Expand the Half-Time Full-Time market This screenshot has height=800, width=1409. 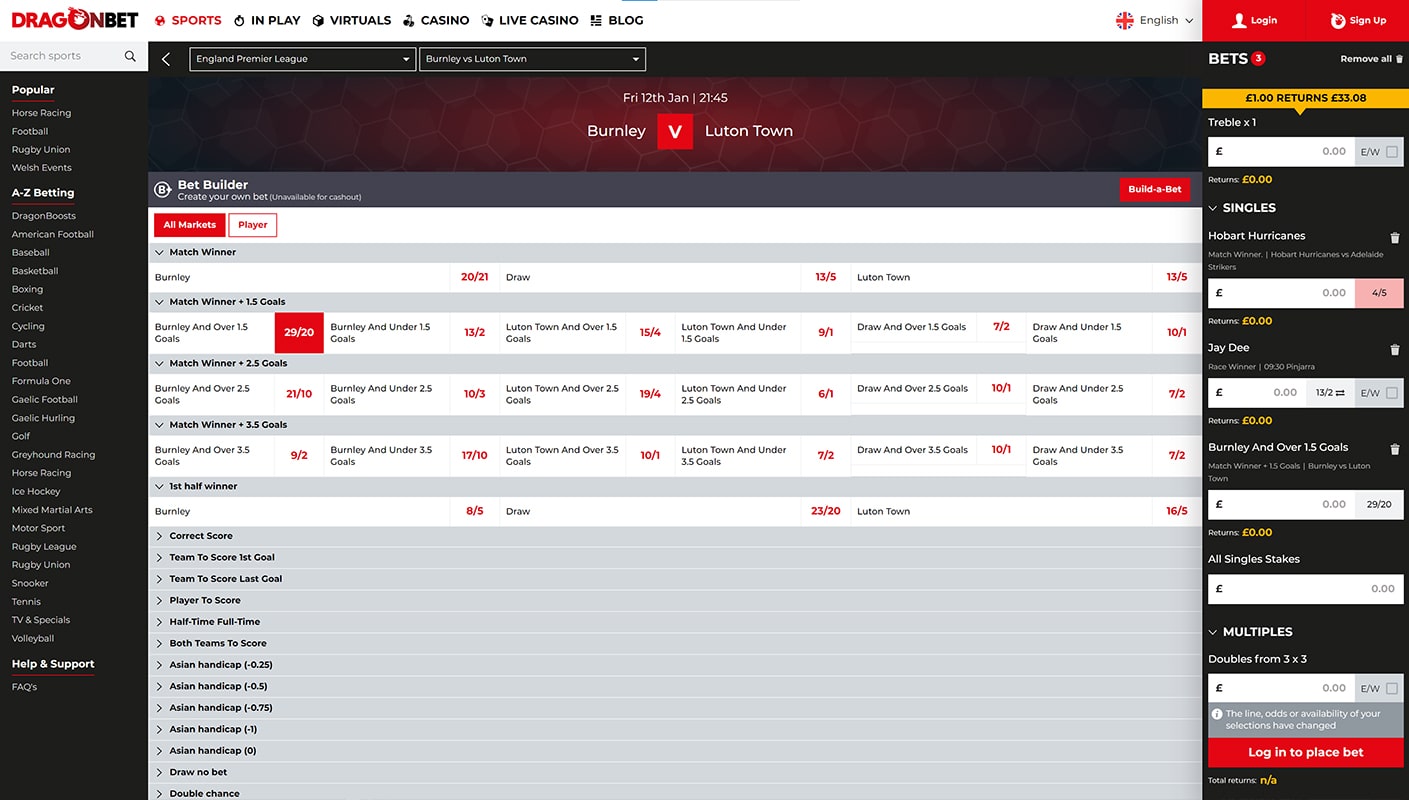[x=675, y=622]
